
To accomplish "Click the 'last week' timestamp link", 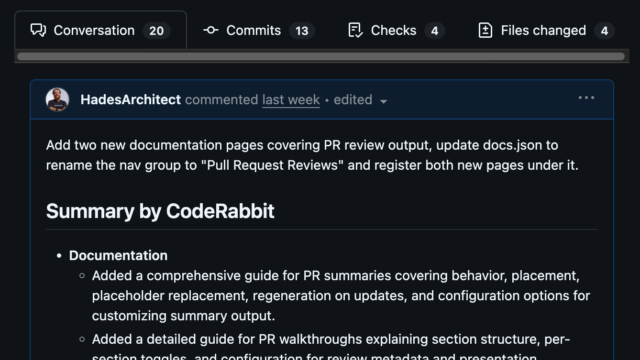I will pos(291,100).
